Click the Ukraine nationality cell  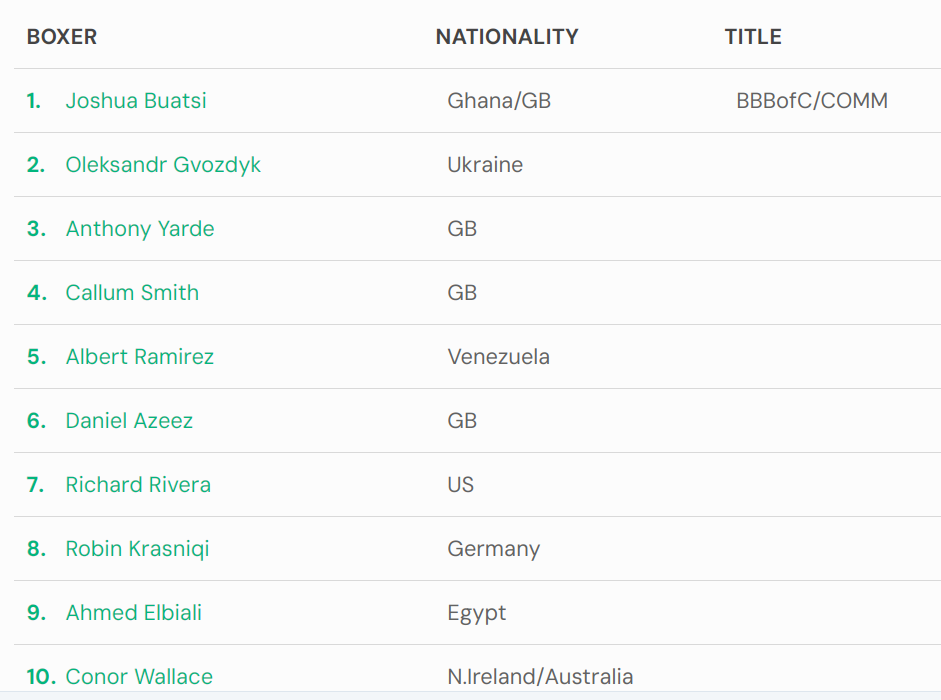pos(486,164)
